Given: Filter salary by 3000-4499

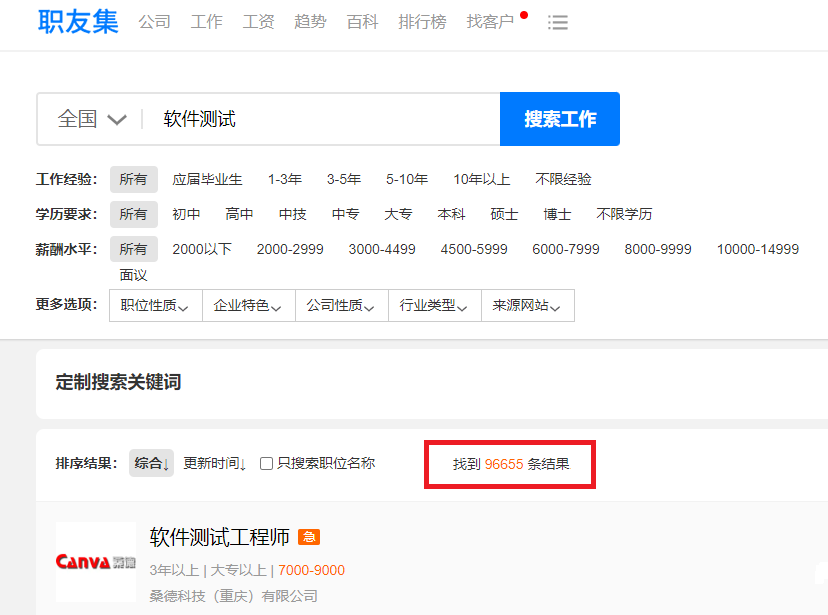Looking at the screenshot, I should [382, 249].
